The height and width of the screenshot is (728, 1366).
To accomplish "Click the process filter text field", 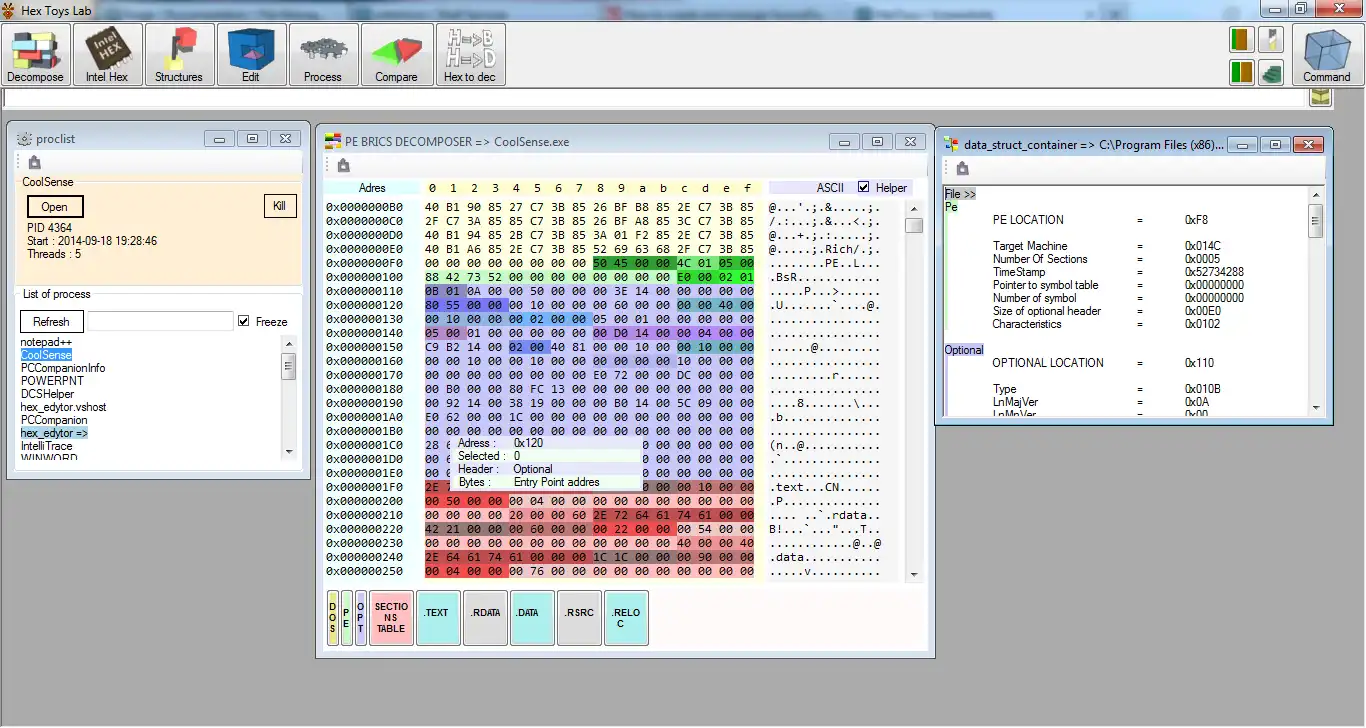I will point(160,321).
